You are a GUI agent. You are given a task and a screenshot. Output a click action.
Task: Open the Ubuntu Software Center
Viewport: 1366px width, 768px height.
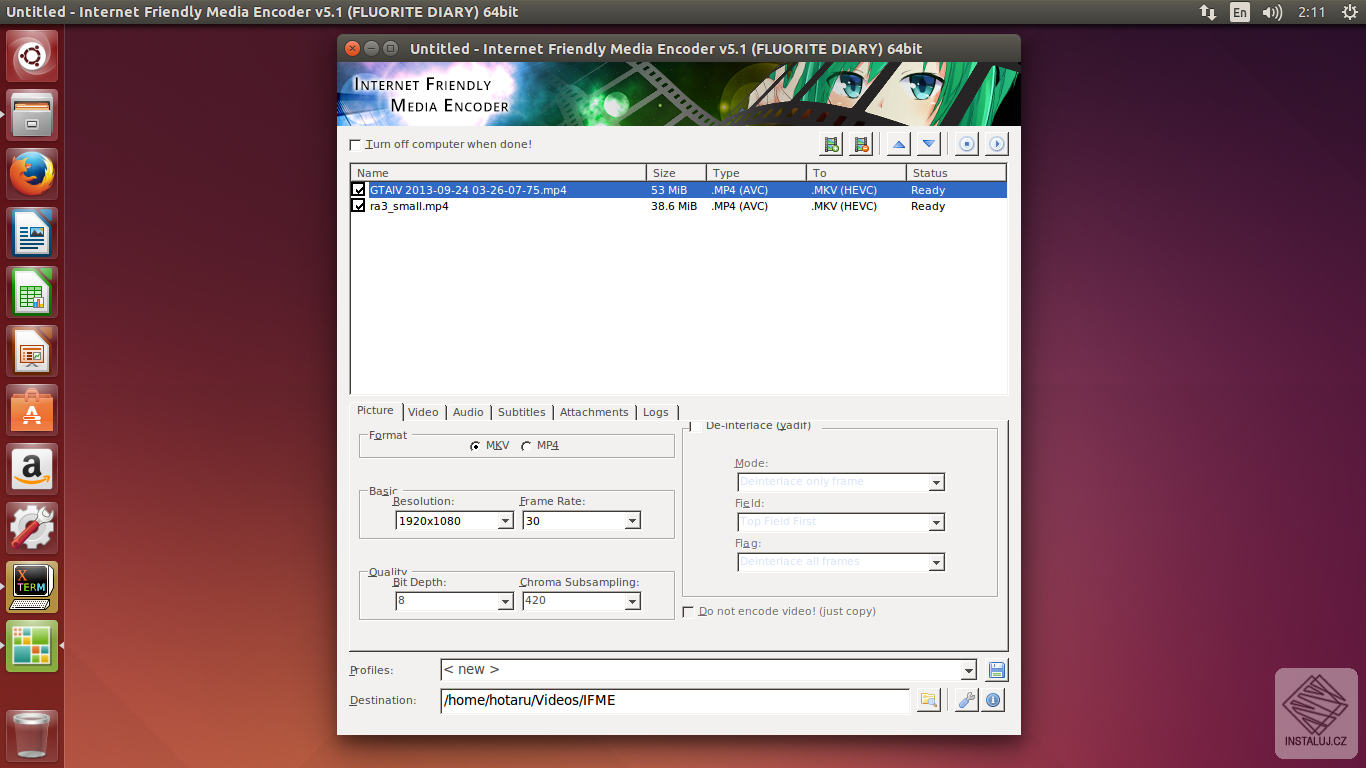(x=33, y=410)
